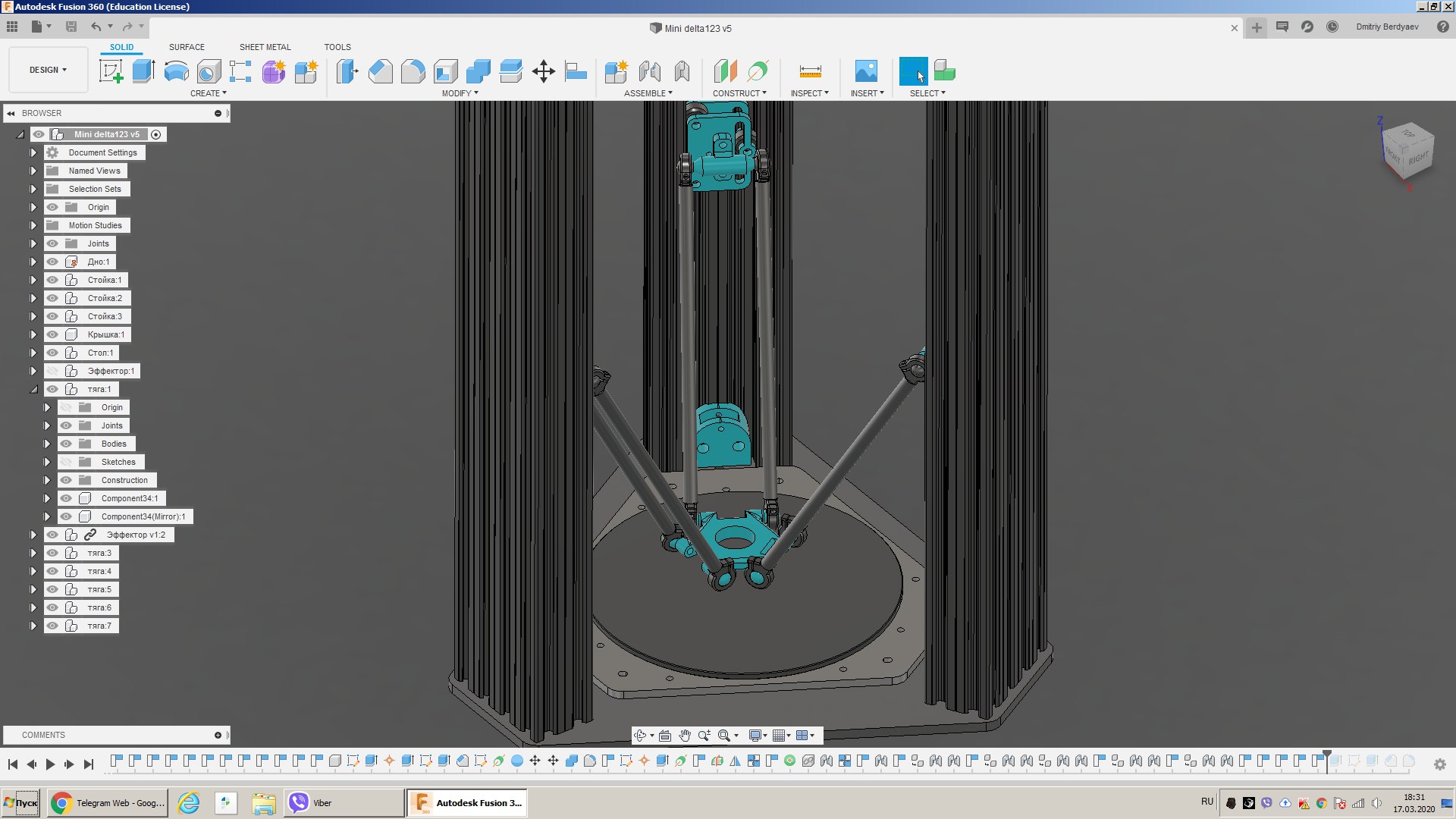The width and height of the screenshot is (1456, 819).
Task: Expand the Bodies folder
Action: pos(47,444)
